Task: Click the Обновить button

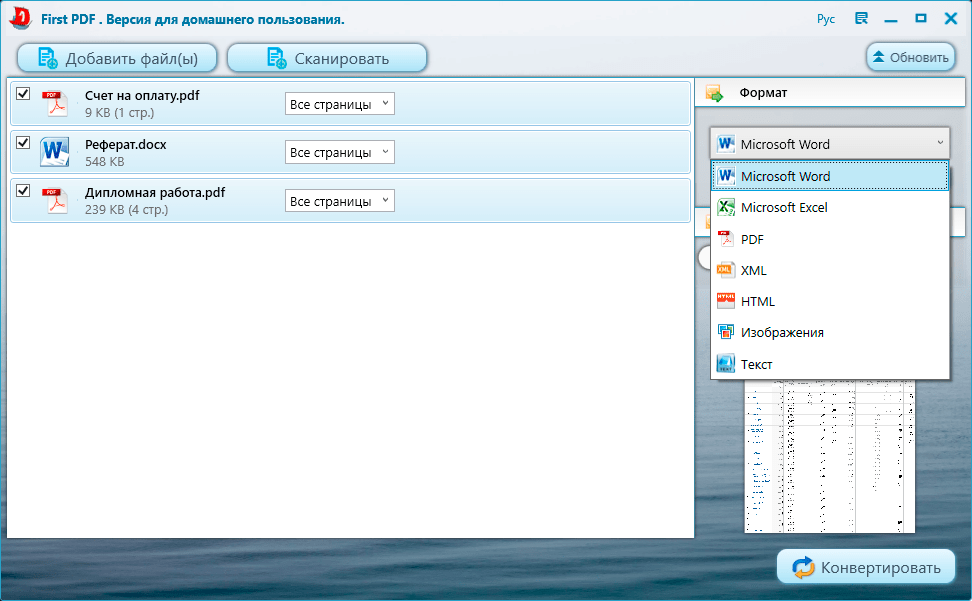Action: 911,57
